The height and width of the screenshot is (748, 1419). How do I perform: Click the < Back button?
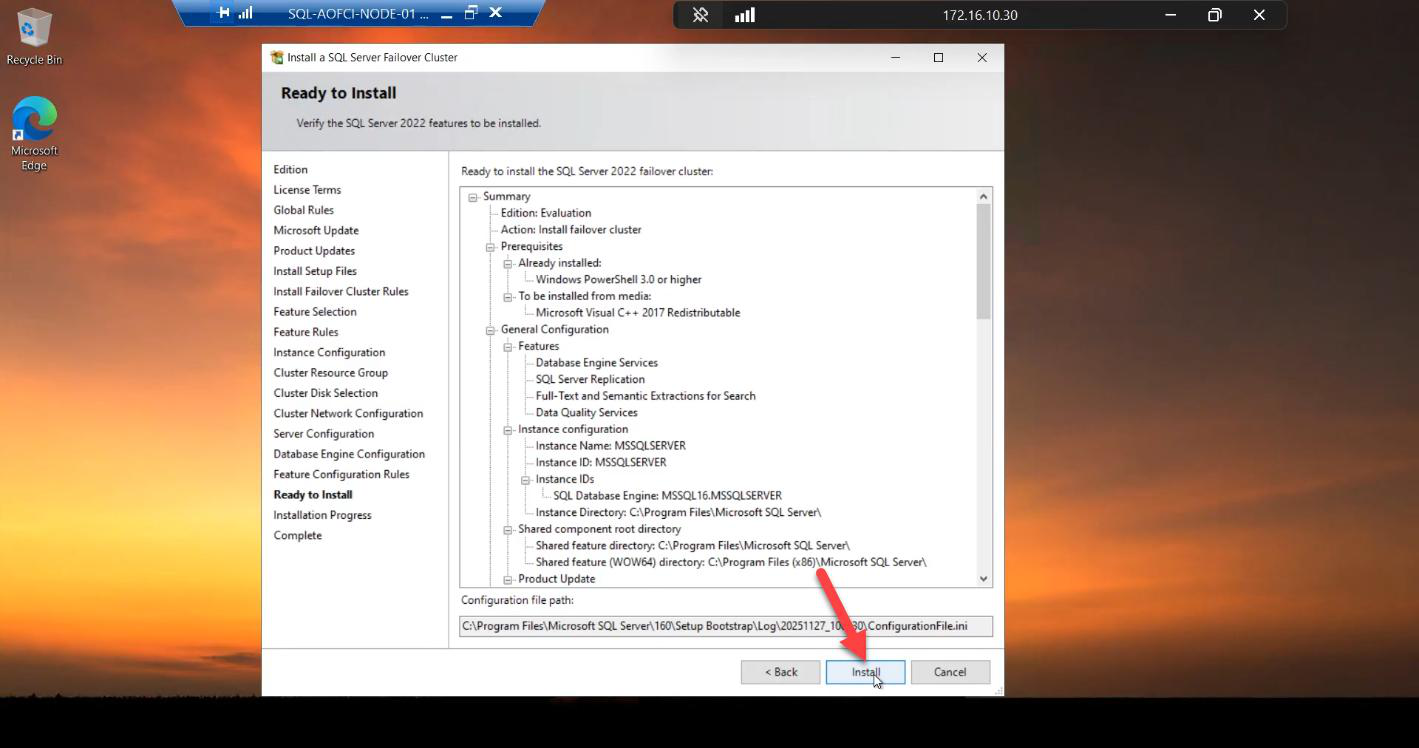click(781, 672)
